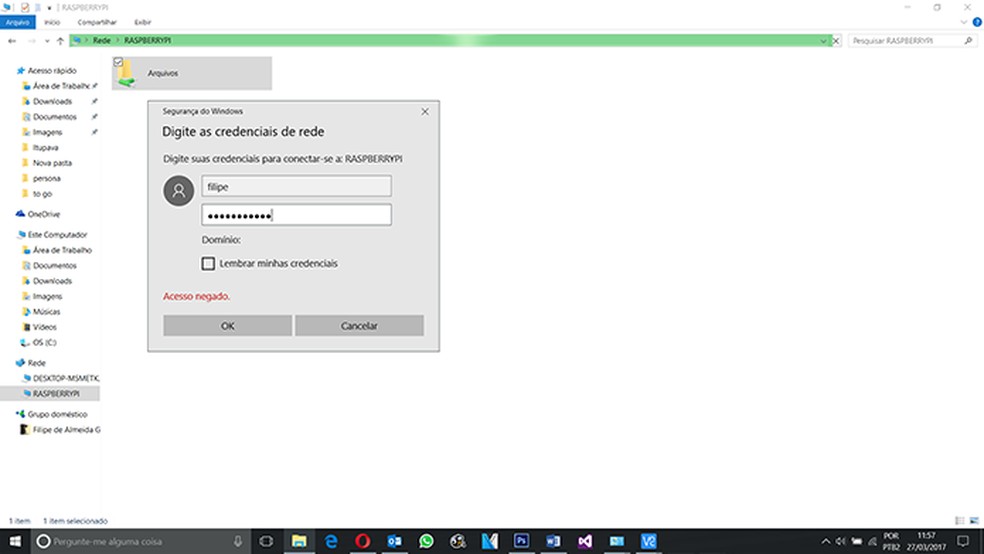The height and width of the screenshot is (554, 984).
Task: Open Task View on the taskbar
Action: click(x=266, y=541)
